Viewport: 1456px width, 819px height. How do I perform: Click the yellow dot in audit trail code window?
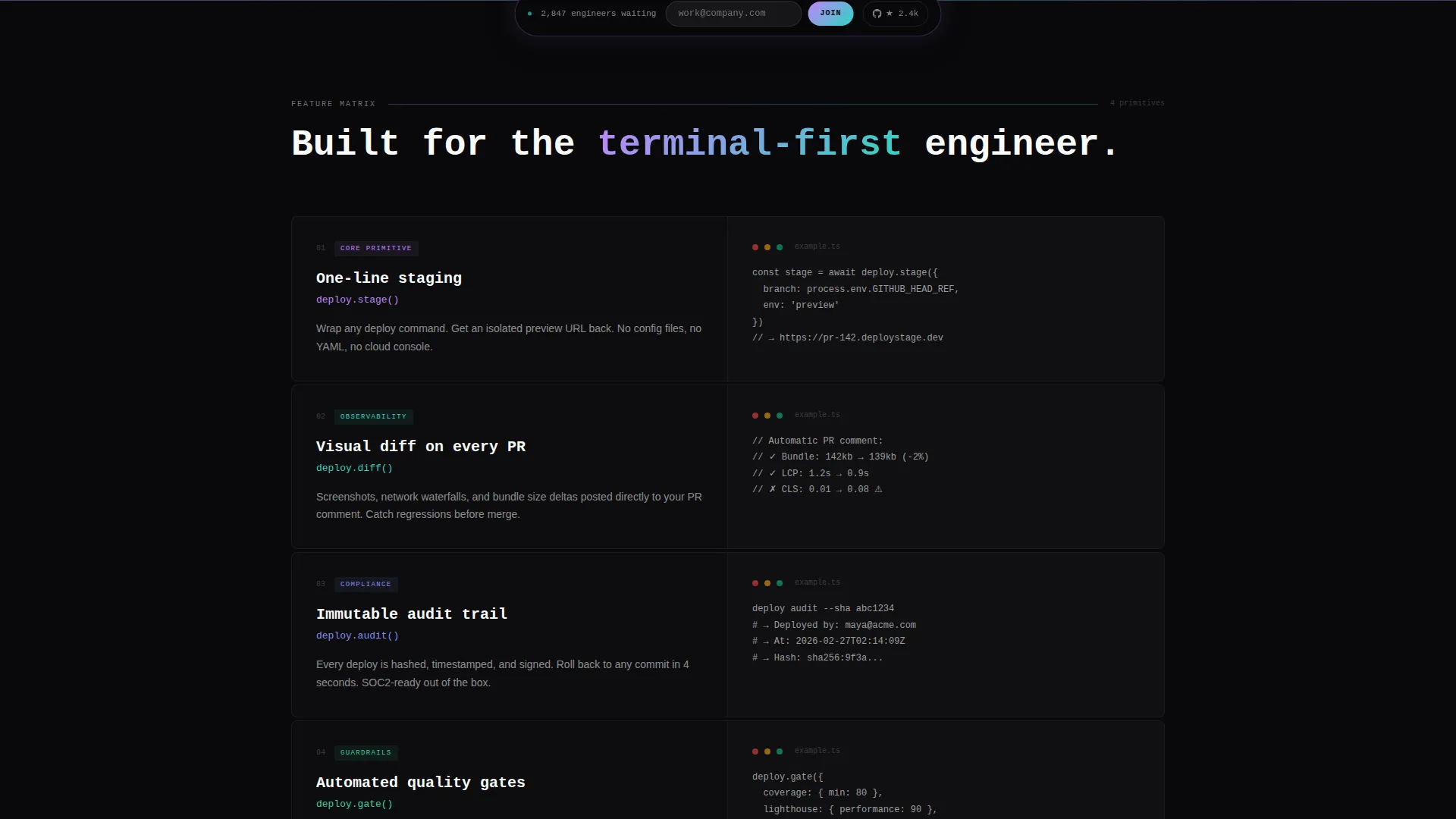767,583
